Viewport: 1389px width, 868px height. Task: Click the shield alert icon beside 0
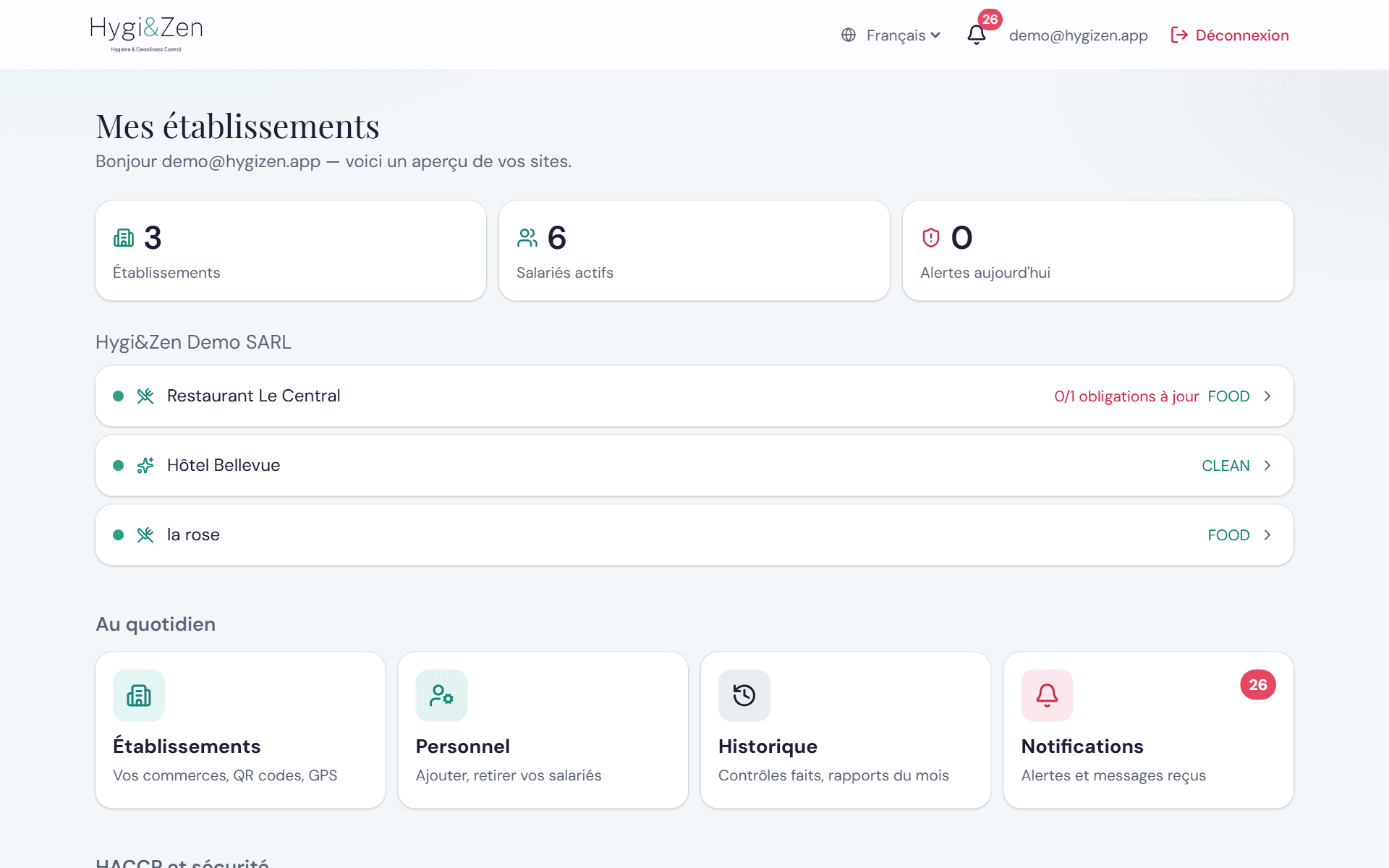pos(931,238)
